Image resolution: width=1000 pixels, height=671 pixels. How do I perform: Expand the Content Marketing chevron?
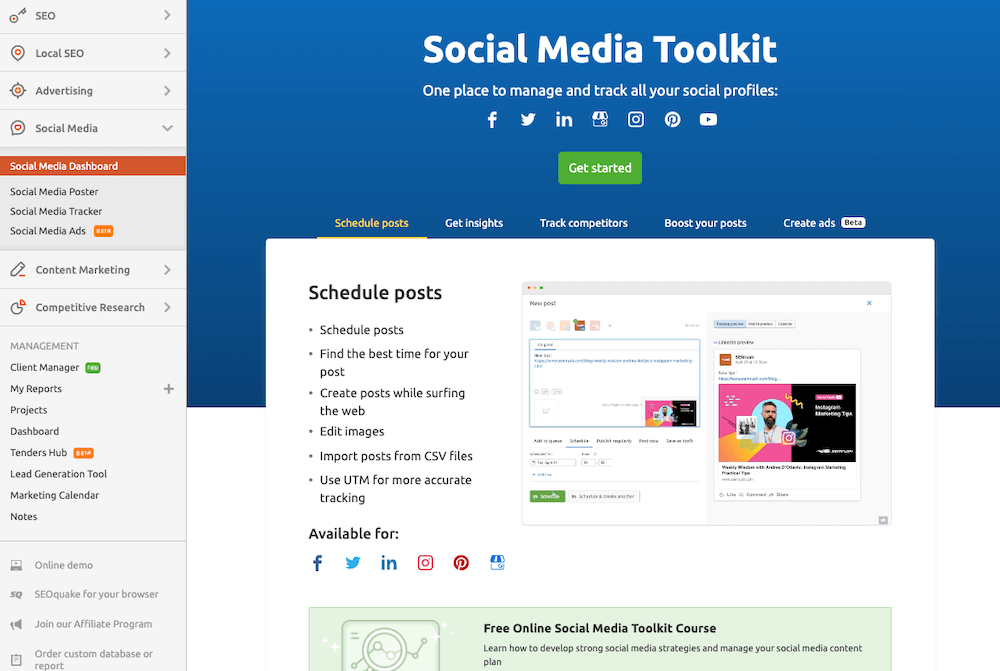click(x=167, y=270)
